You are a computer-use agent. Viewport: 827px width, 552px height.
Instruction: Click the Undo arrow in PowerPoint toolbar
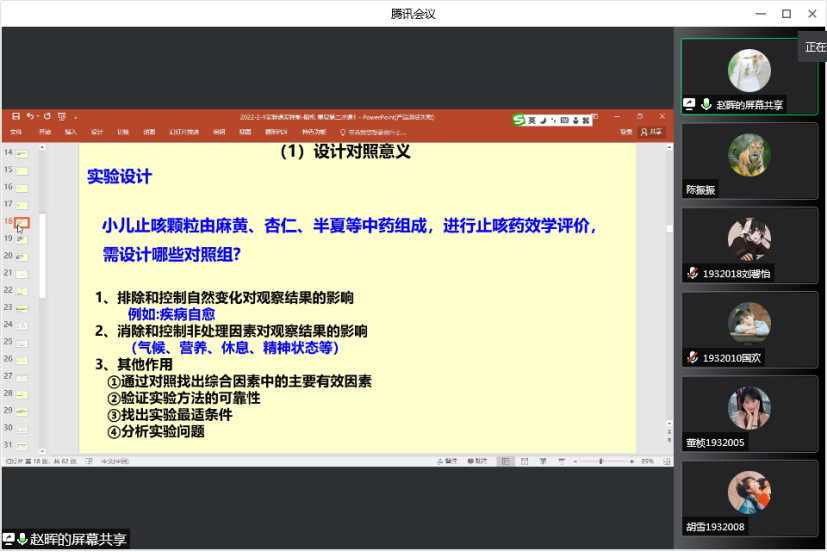(x=30, y=116)
